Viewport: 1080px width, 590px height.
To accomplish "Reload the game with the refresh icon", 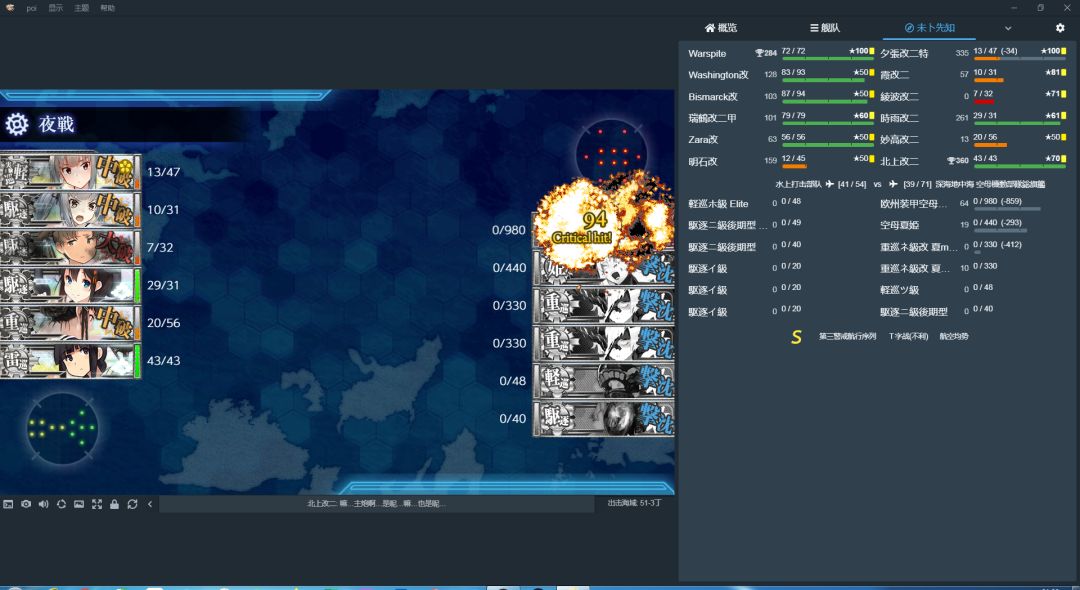I will click(132, 504).
